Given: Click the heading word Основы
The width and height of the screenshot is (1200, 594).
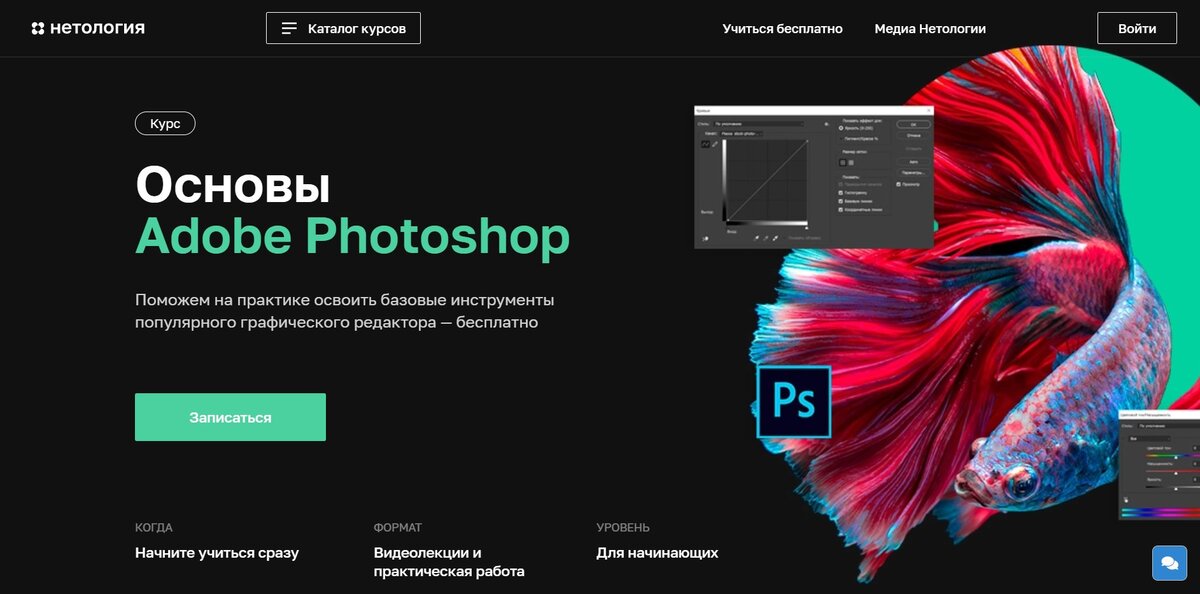Looking at the screenshot, I should pyautogui.click(x=233, y=184).
